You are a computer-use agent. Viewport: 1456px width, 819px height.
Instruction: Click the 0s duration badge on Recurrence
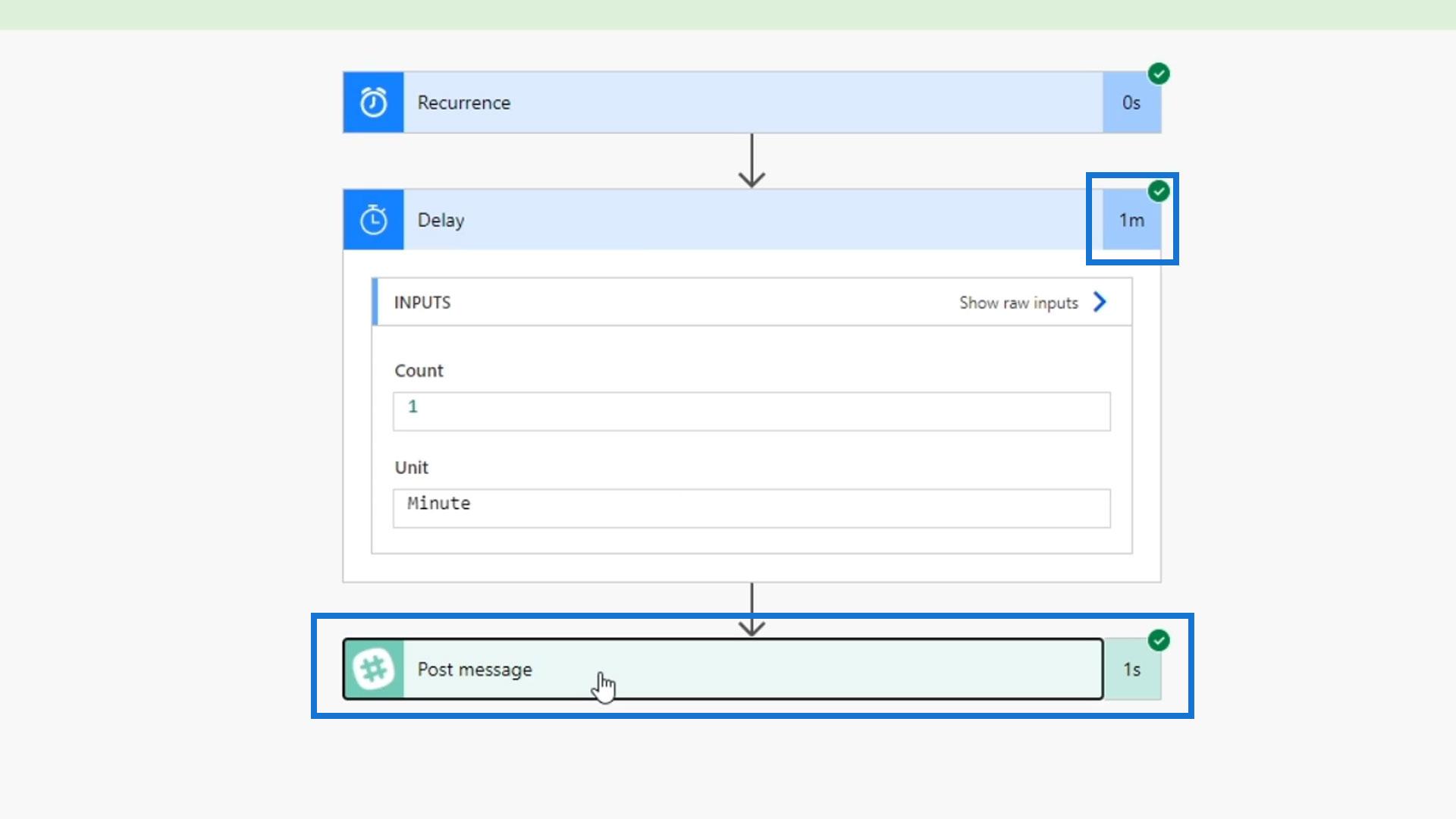1131,102
